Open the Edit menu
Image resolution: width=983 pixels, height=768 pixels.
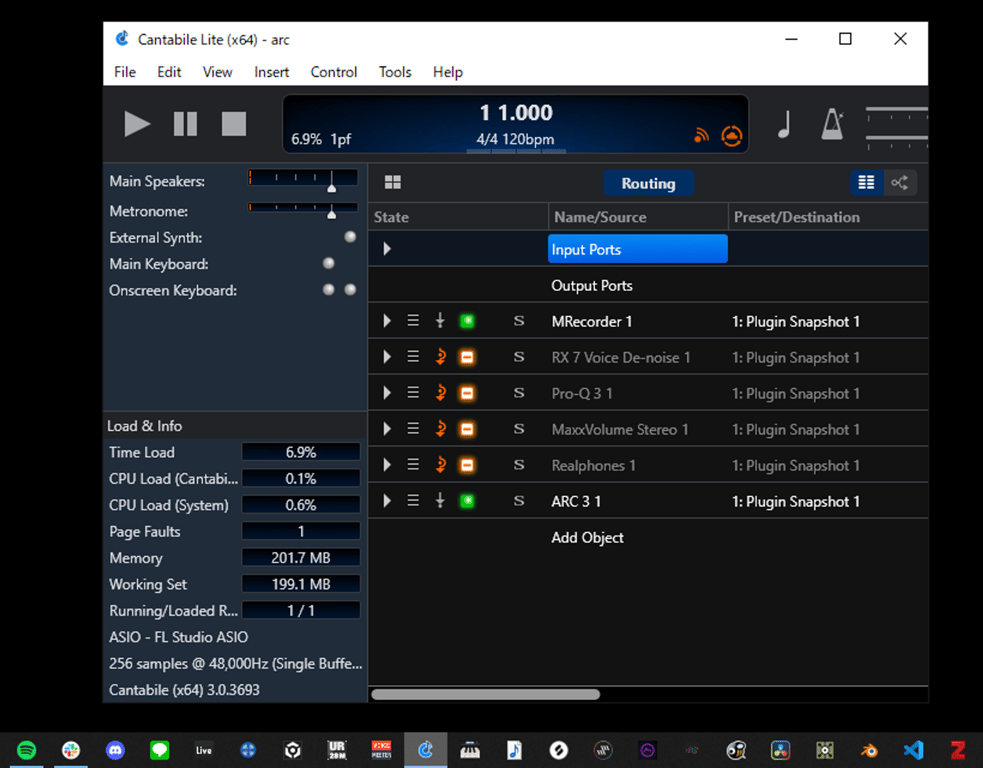169,72
